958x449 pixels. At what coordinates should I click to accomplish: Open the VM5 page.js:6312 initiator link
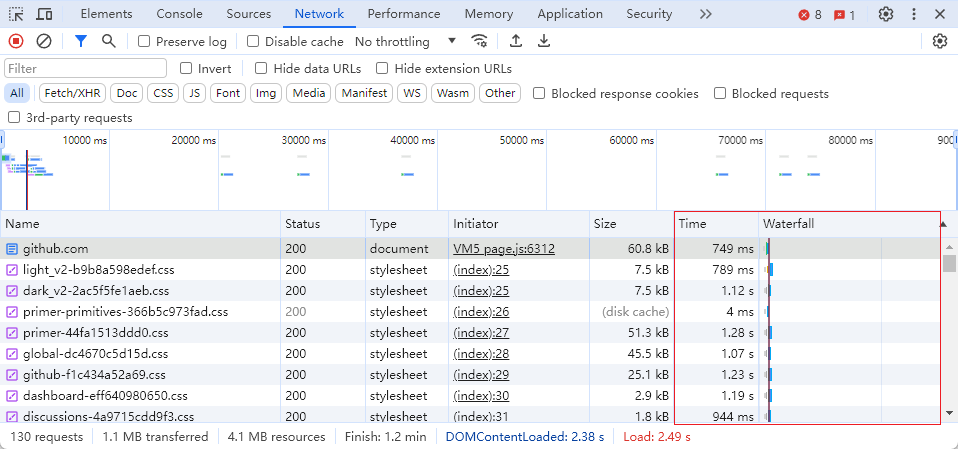click(503, 248)
